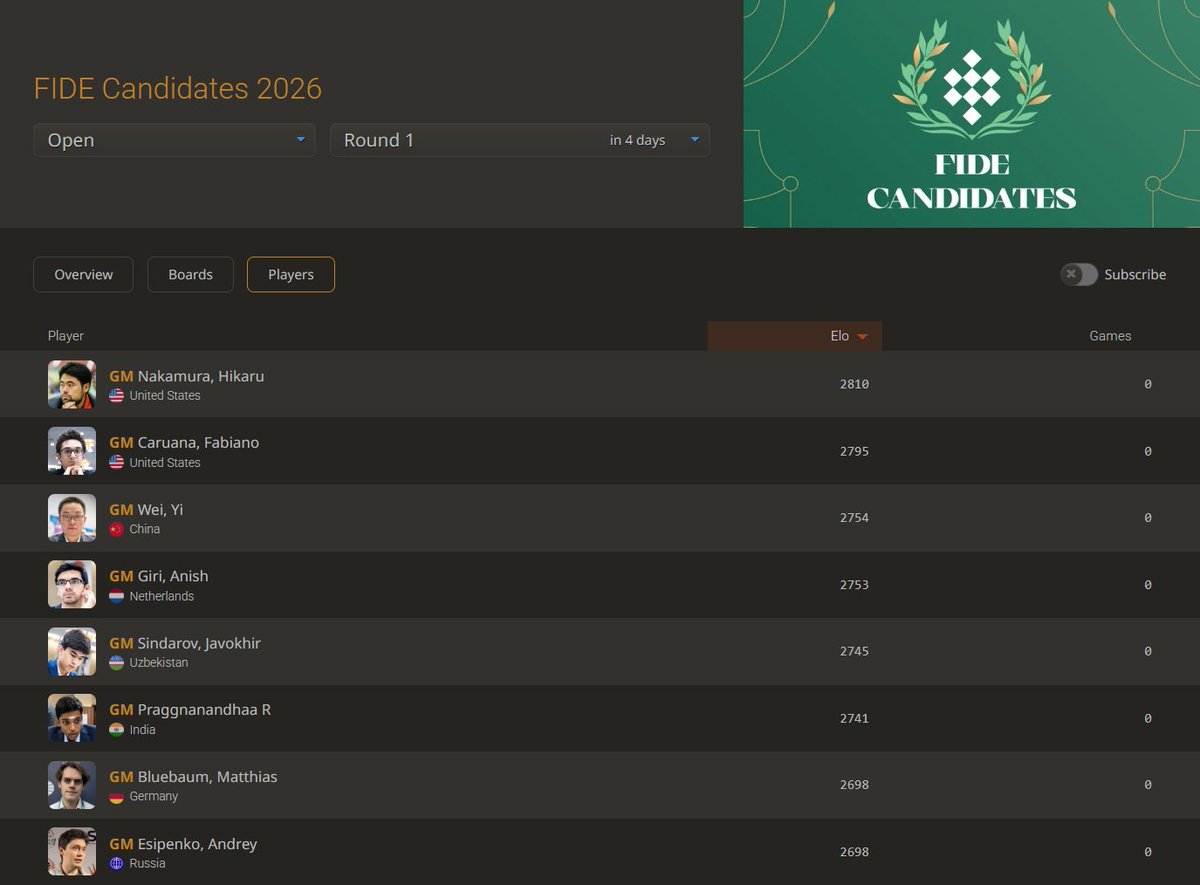This screenshot has height=885, width=1200.
Task: Open Andrey Esipenko's avatar photo
Action: [72, 852]
